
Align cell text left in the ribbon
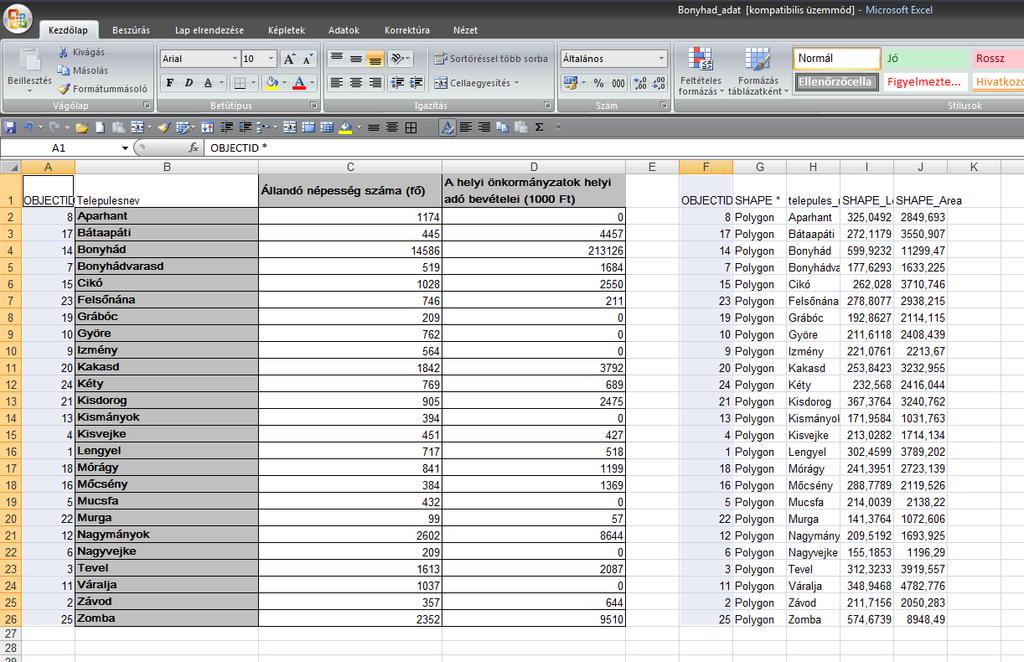(337, 83)
